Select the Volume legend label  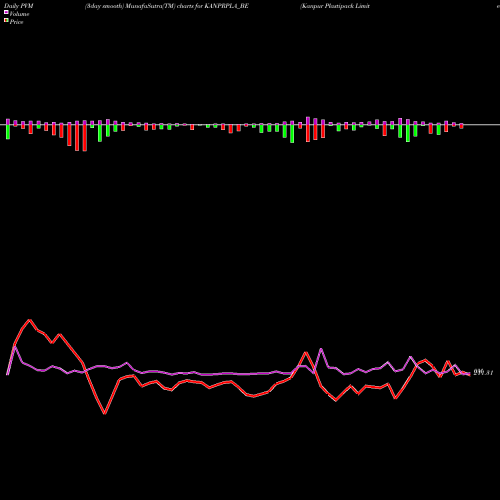tap(19, 14)
